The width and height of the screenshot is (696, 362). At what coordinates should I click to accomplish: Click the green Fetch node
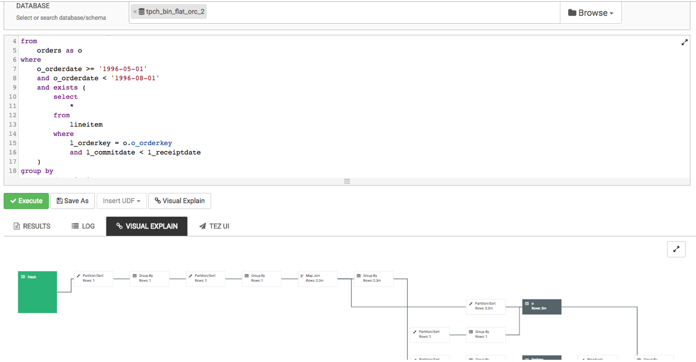click(x=37, y=292)
